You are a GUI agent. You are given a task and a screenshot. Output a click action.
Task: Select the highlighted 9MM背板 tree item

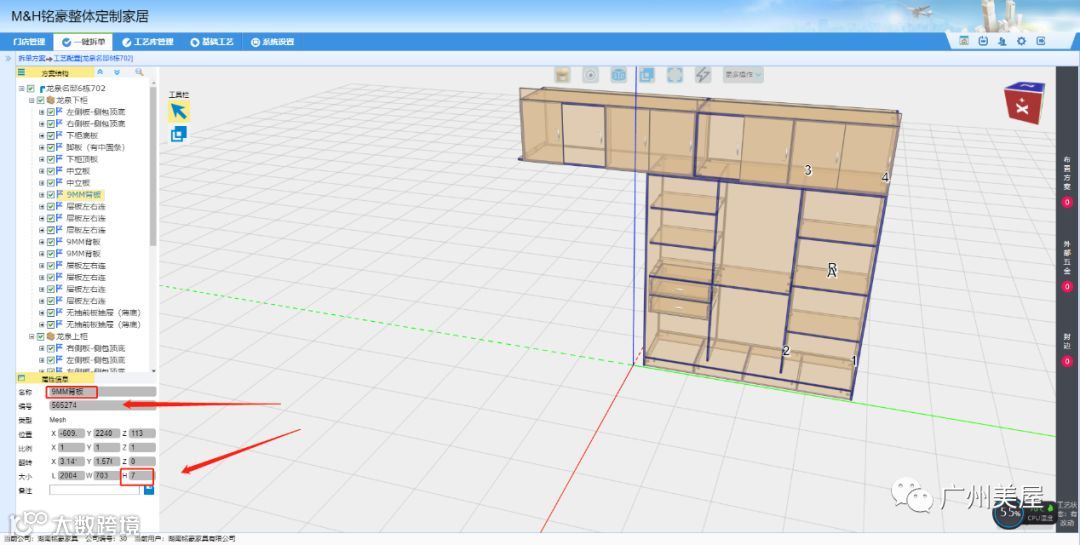click(83, 195)
